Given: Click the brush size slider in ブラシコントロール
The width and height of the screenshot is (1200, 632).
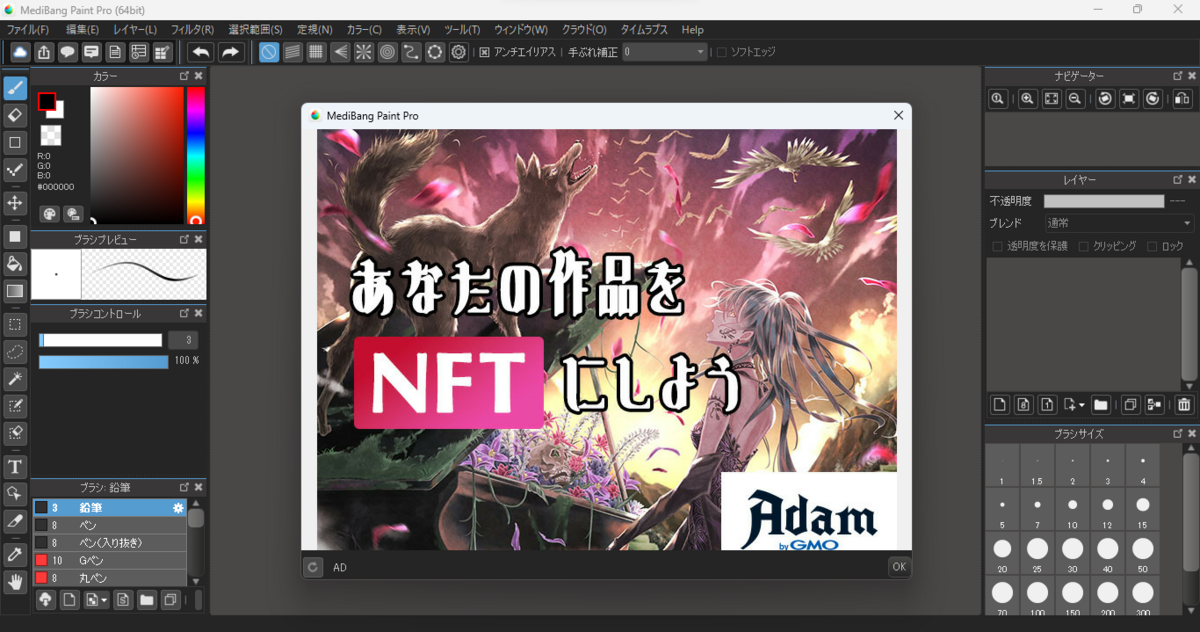Looking at the screenshot, I should click(x=100, y=340).
